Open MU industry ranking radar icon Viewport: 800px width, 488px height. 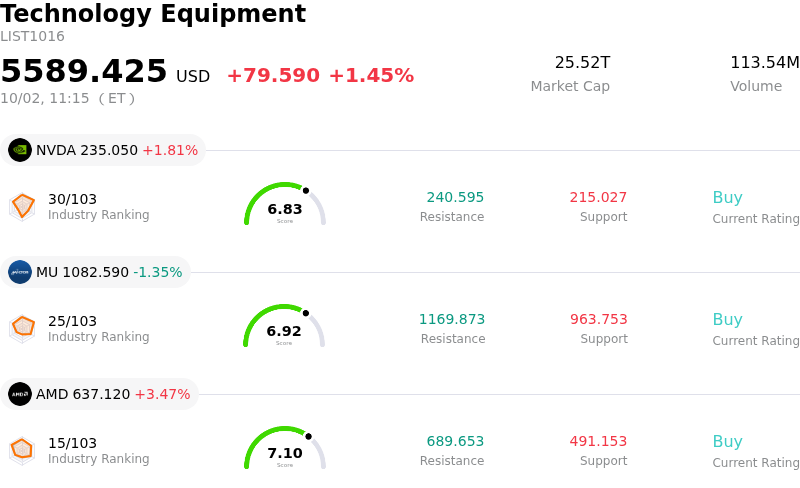coord(22,328)
